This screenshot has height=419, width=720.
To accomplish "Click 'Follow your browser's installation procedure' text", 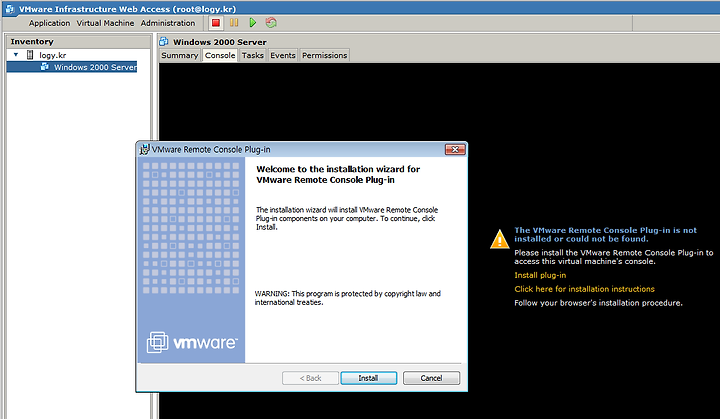I will (x=598, y=303).
